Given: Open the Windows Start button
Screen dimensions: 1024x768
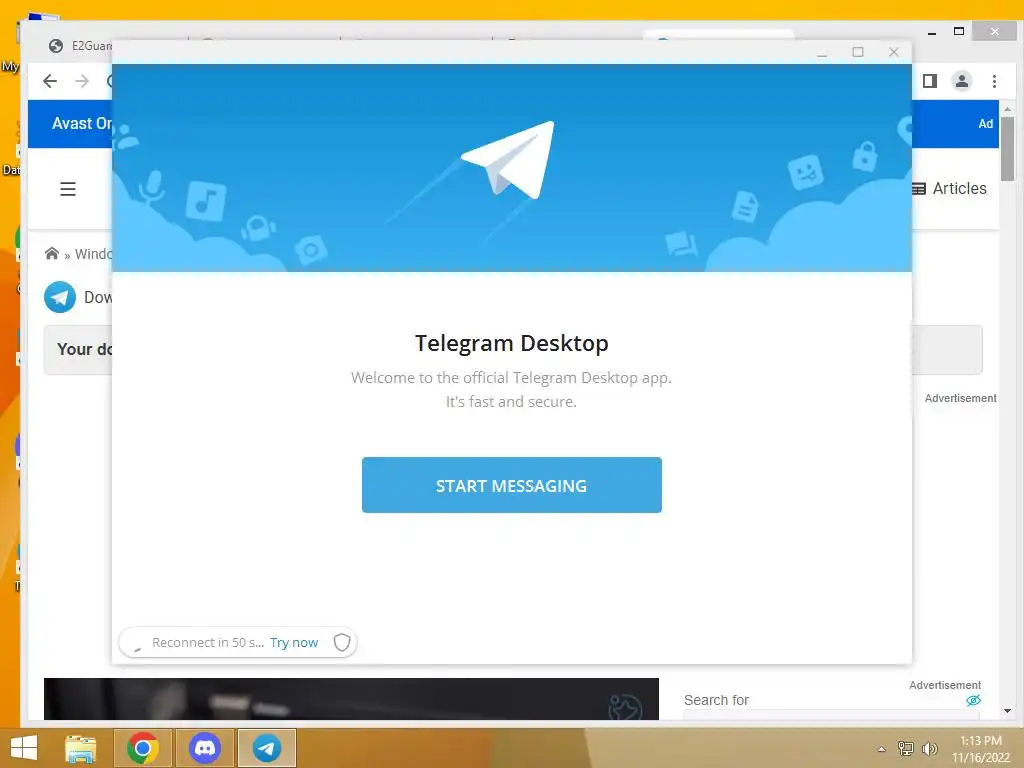Looking at the screenshot, I should coord(24,748).
